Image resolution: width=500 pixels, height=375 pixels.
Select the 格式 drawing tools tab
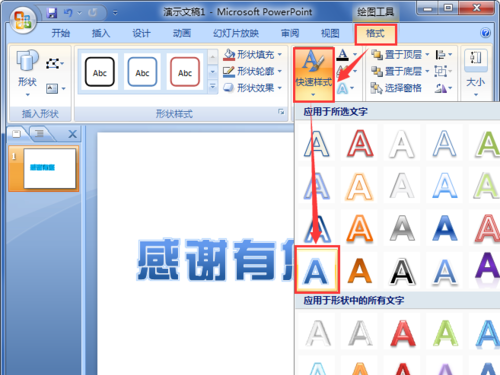pyautogui.click(x=375, y=34)
